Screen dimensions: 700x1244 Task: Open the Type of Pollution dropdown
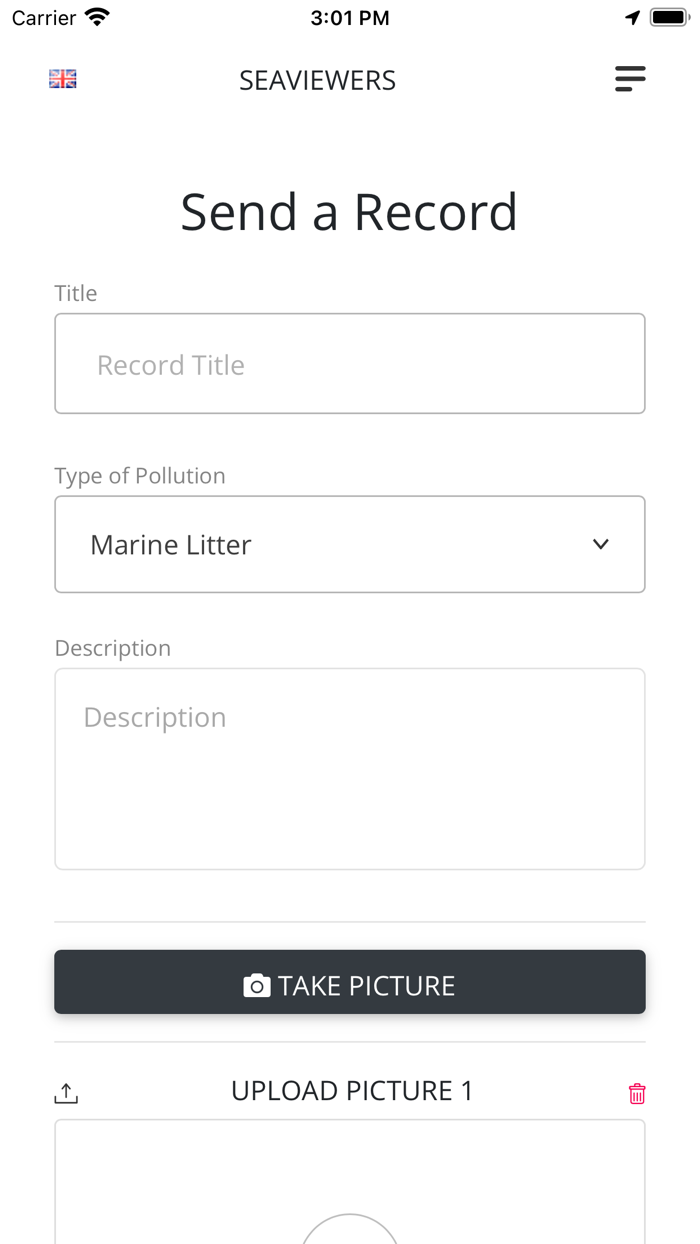350,544
